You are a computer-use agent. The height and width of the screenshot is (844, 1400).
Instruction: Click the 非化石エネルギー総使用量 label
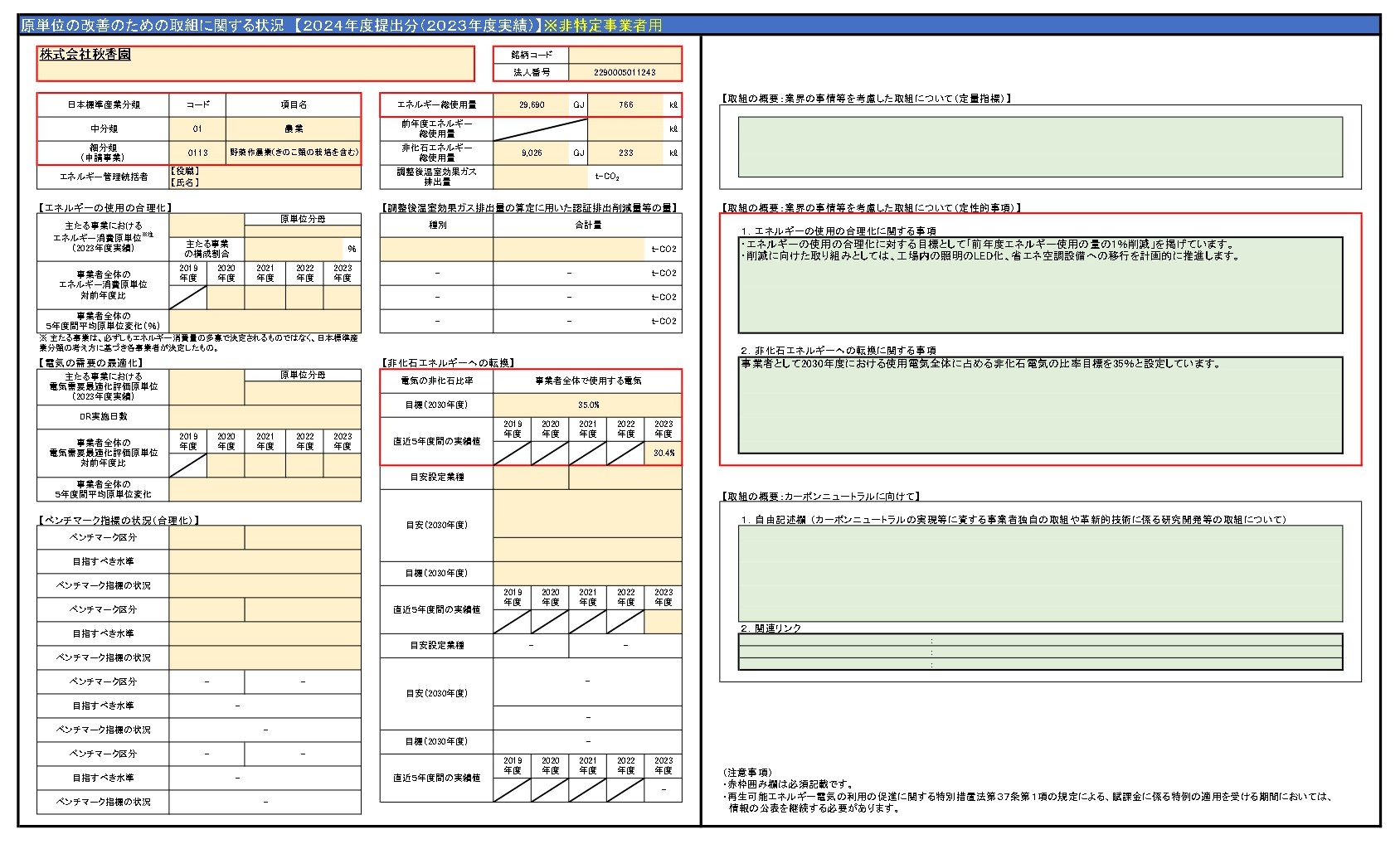click(436, 153)
